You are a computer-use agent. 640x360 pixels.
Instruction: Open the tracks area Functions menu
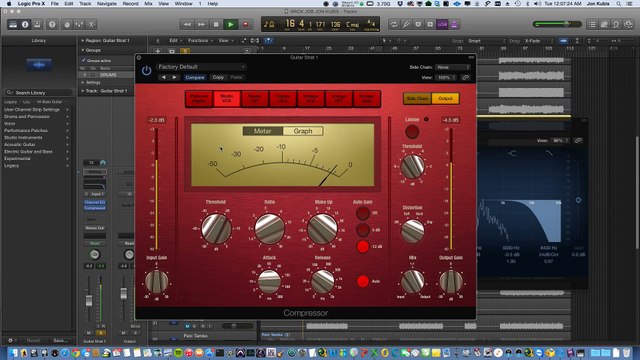click(200, 41)
